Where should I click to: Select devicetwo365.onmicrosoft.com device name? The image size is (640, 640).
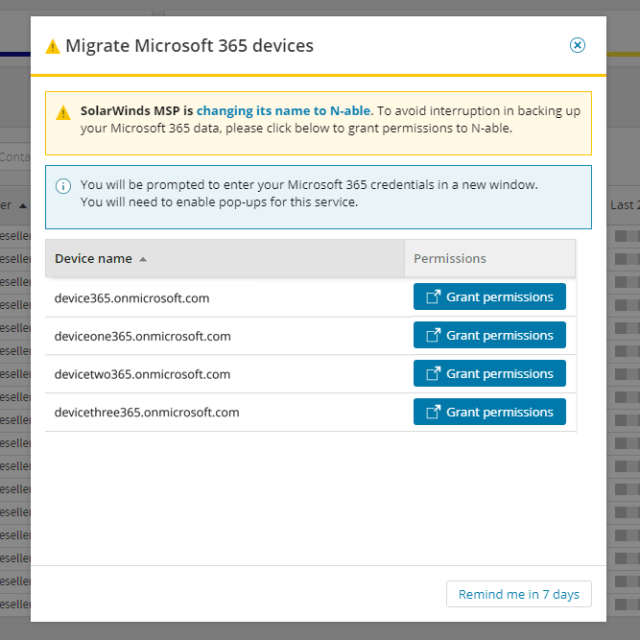[142, 374]
